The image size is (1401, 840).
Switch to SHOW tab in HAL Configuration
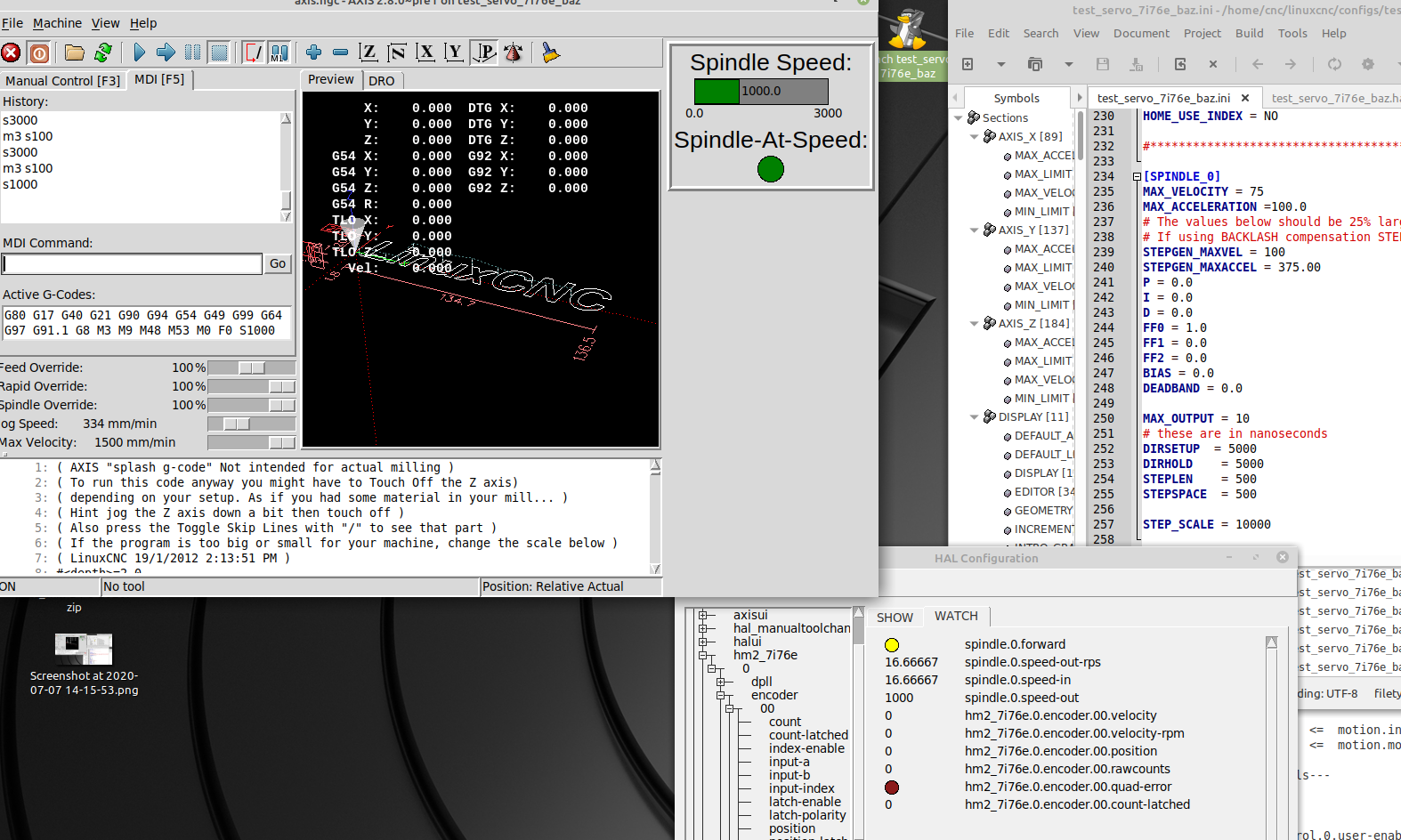(x=895, y=618)
